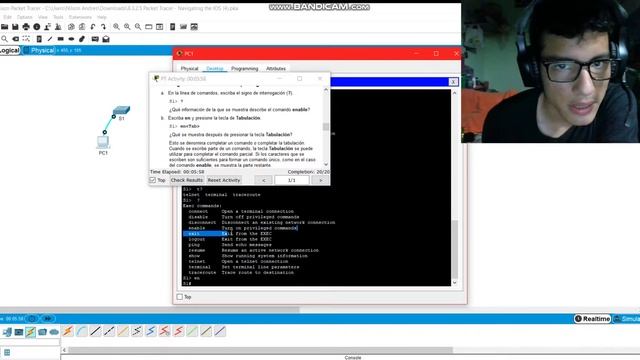Image resolution: width=640 pixels, height=360 pixels.
Task: Click the PC1 computer in the workspace
Action: point(103,142)
